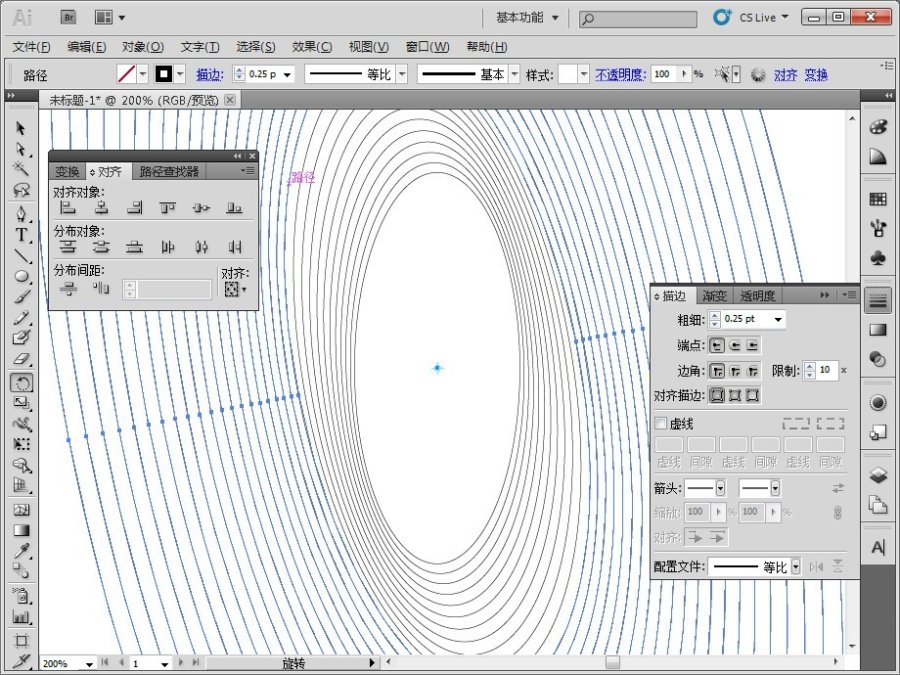900x675 pixels.
Task: Align stroke to center option
Action: 717,395
